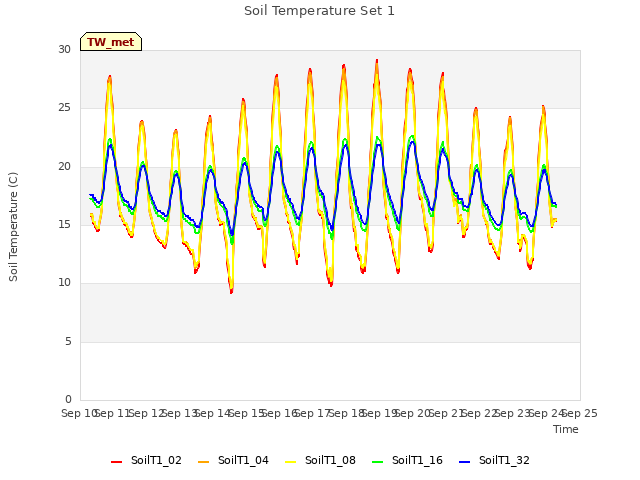Toggle the SoilT1_16 legend entry

click(407, 460)
